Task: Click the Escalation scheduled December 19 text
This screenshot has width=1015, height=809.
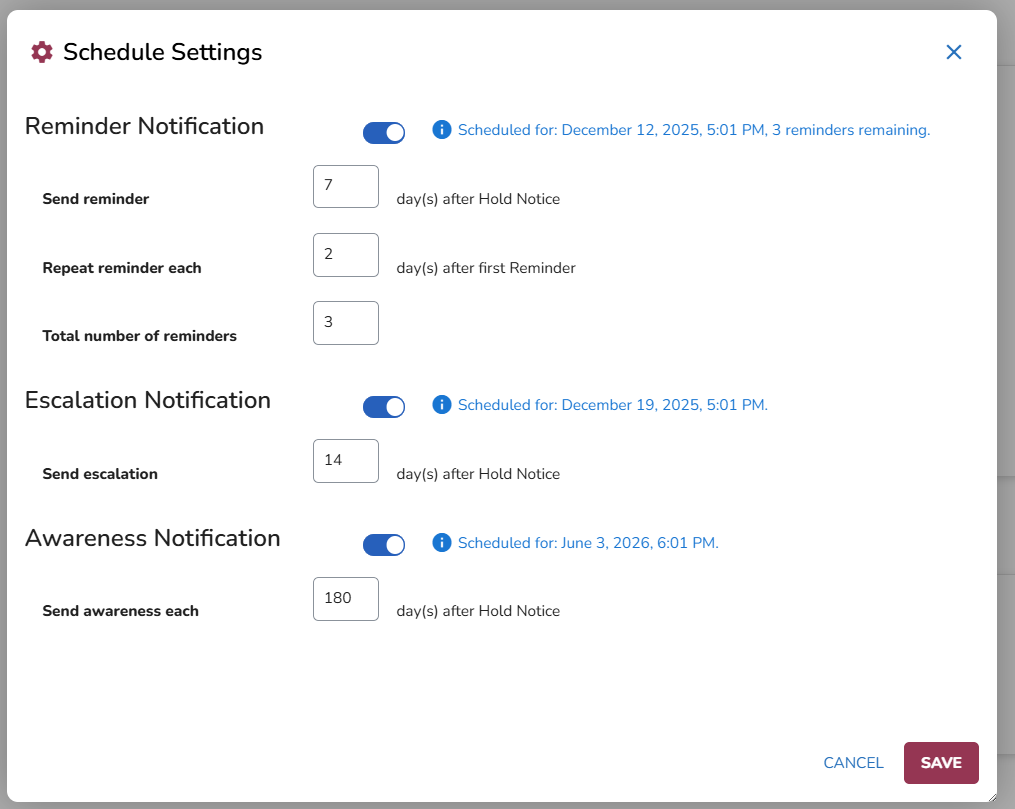Action: 612,405
